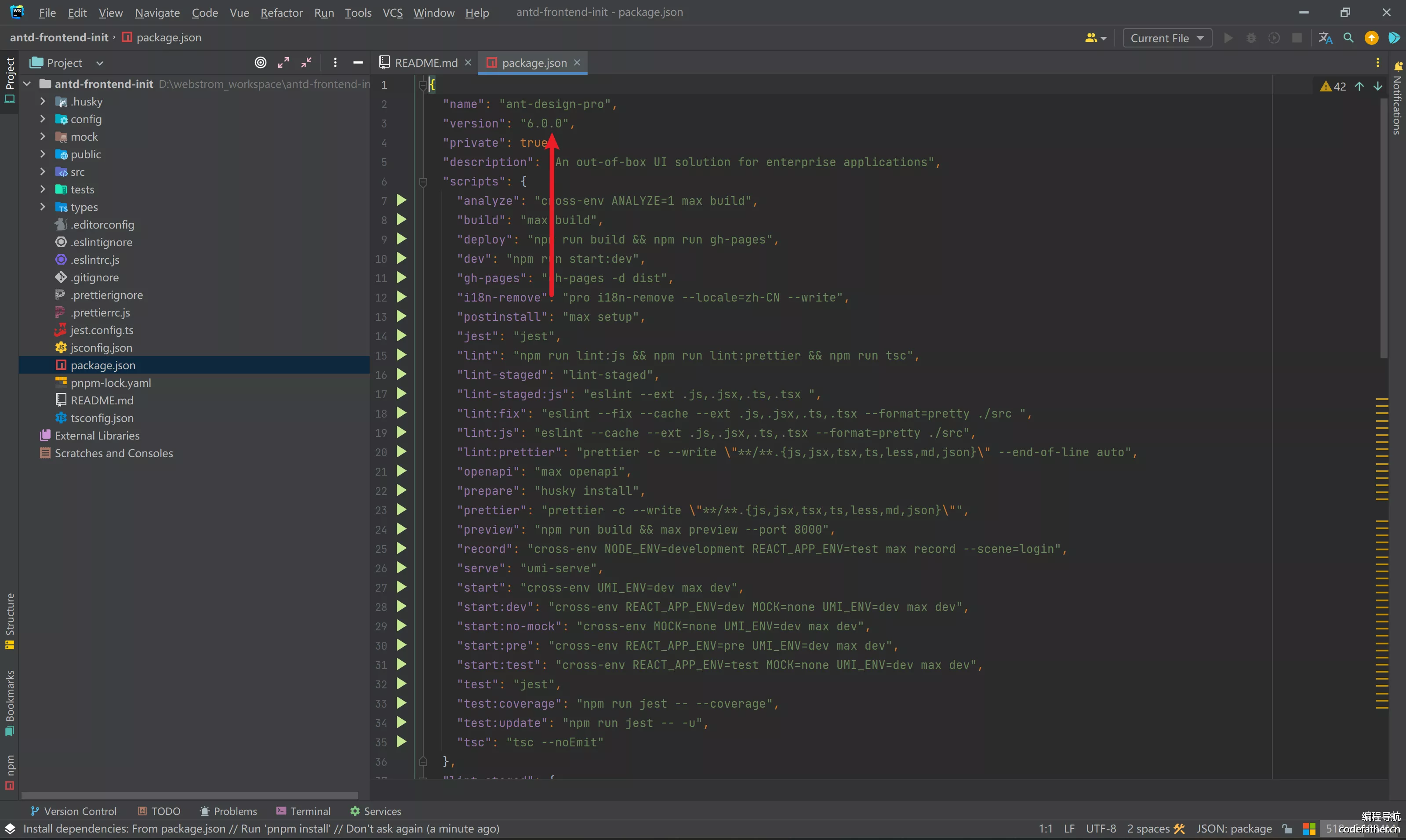The height and width of the screenshot is (840, 1406).
Task: Fold the root JSON object at line 1
Action: (x=423, y=85)
